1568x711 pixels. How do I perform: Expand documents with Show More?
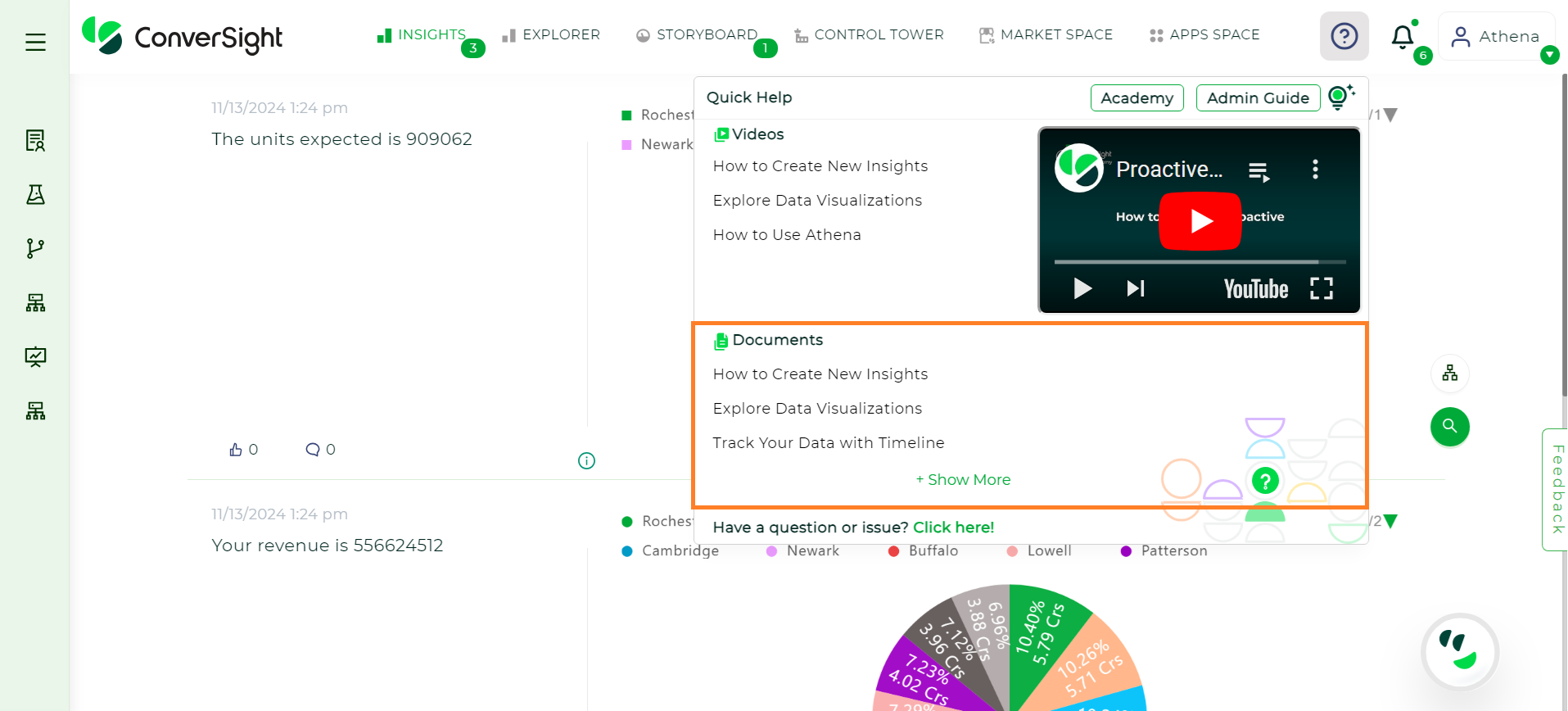963,480
